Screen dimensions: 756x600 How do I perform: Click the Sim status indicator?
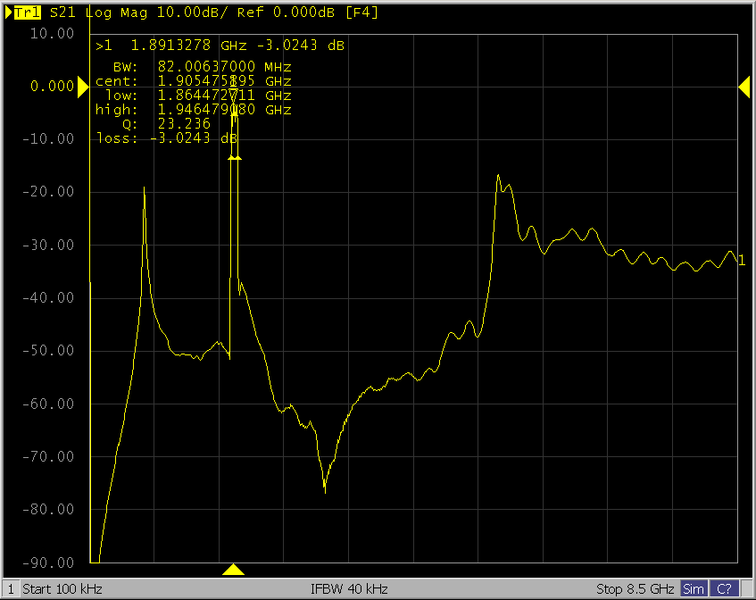694,588
